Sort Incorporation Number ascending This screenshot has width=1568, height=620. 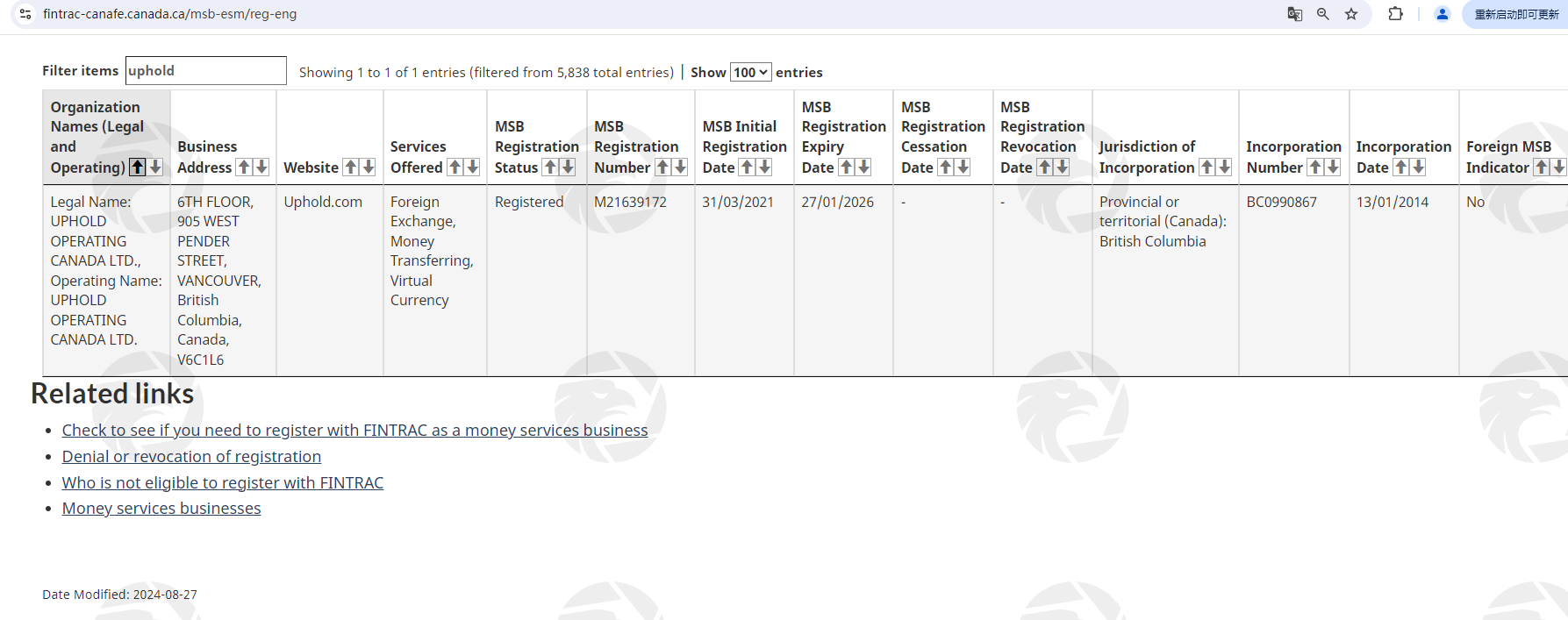click(x=1315, y=167)
